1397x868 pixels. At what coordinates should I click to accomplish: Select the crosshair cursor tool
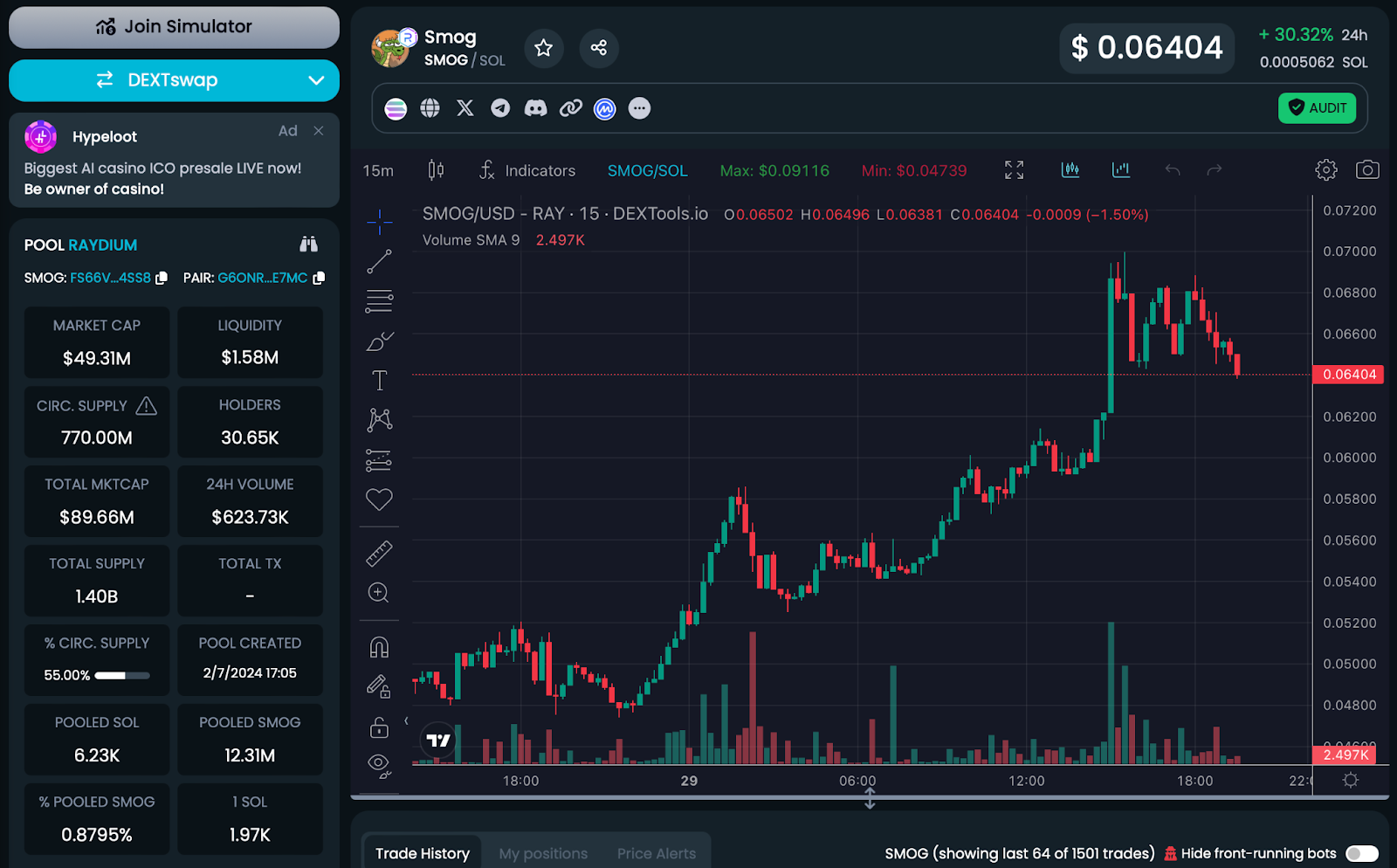[x=379, y=222]
